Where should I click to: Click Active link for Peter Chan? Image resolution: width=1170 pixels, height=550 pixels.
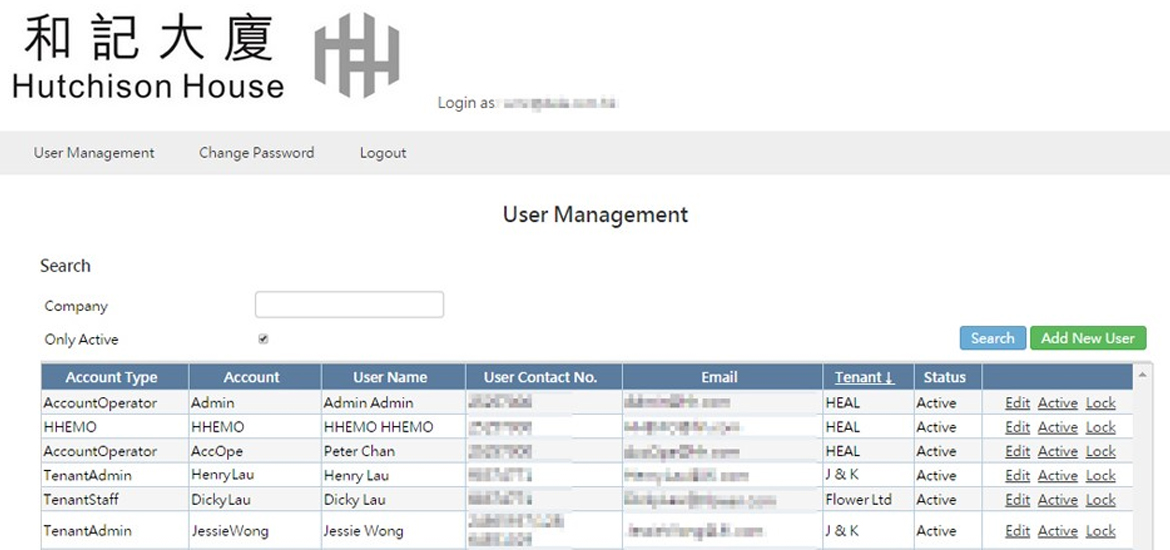click(x=1057, y=451)
